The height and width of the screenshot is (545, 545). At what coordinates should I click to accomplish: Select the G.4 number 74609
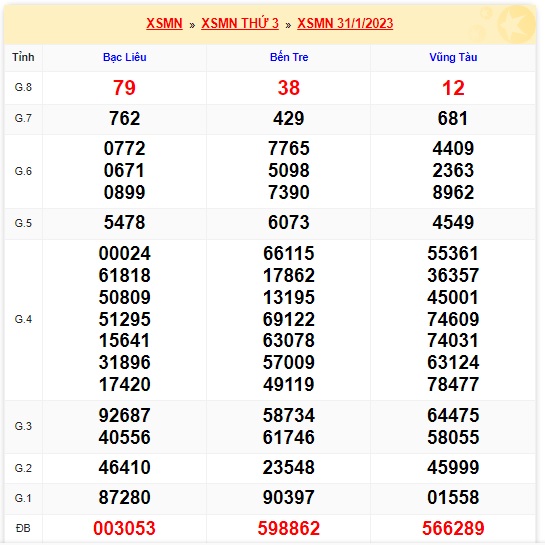(453, 319)
